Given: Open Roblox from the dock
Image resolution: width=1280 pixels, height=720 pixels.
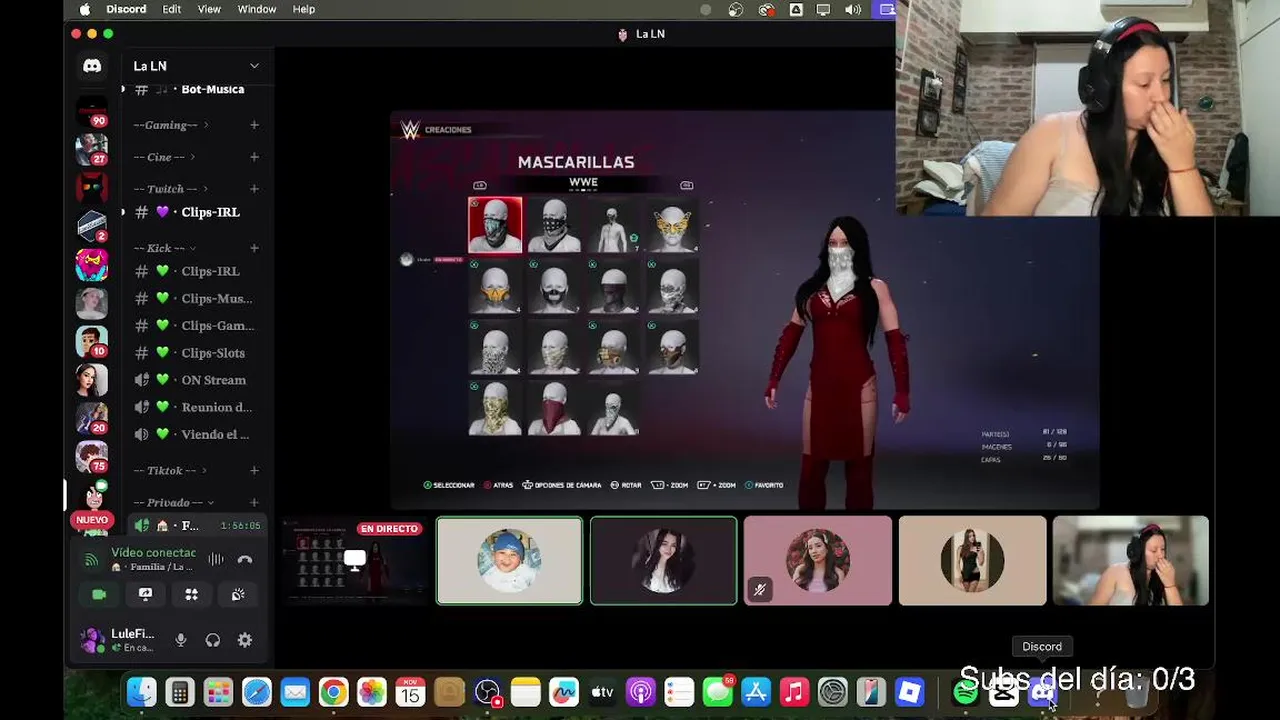Looking at the screenshot, I should (909, 692).
